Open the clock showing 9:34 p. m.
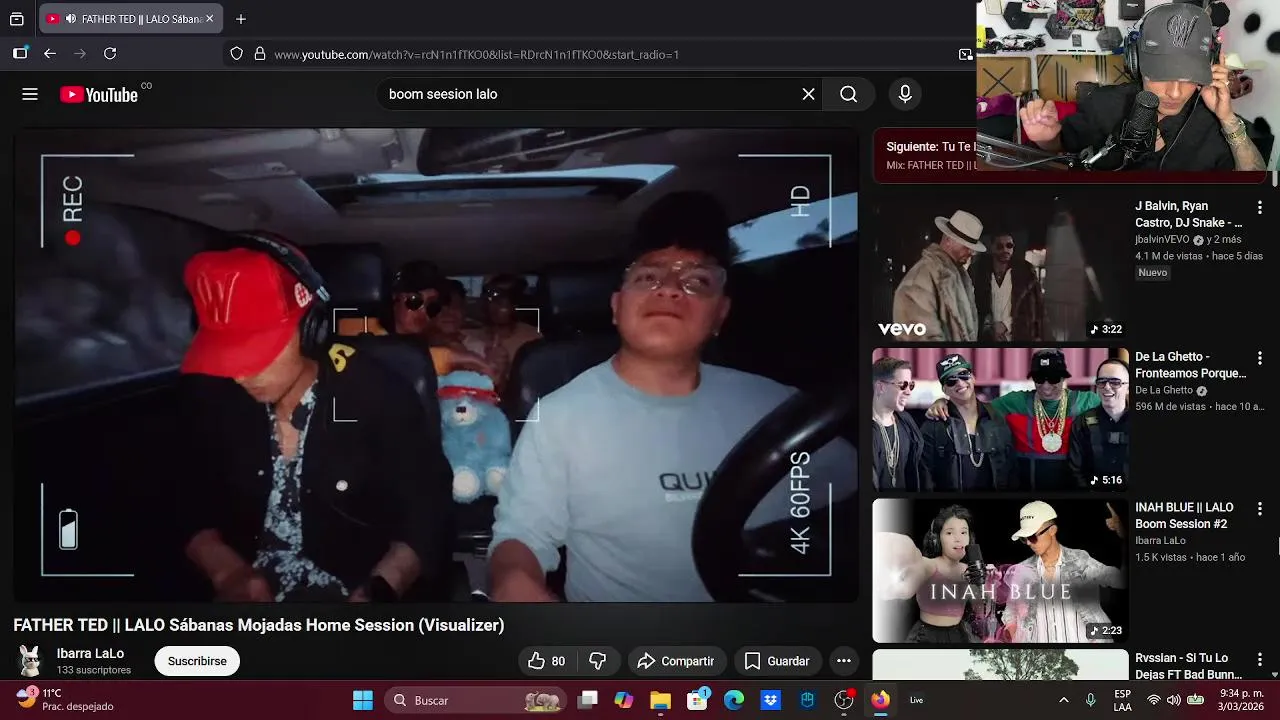 (1243, 700)
